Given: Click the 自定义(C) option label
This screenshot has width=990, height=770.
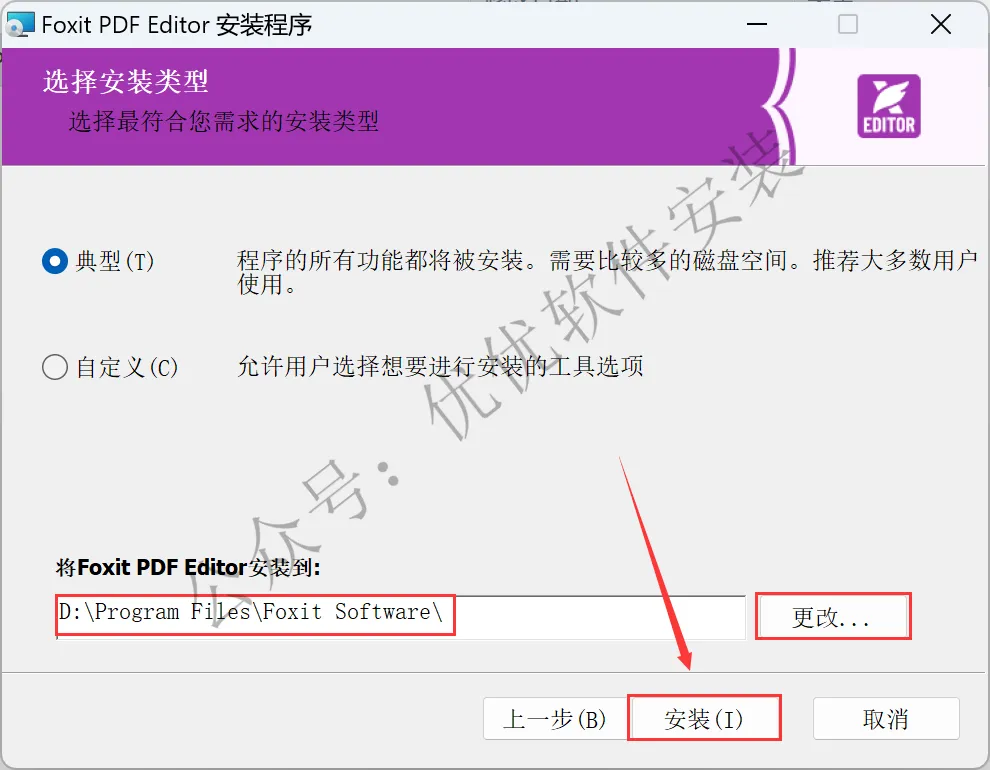Looking at the screenshot, I should tap(127, 367).
